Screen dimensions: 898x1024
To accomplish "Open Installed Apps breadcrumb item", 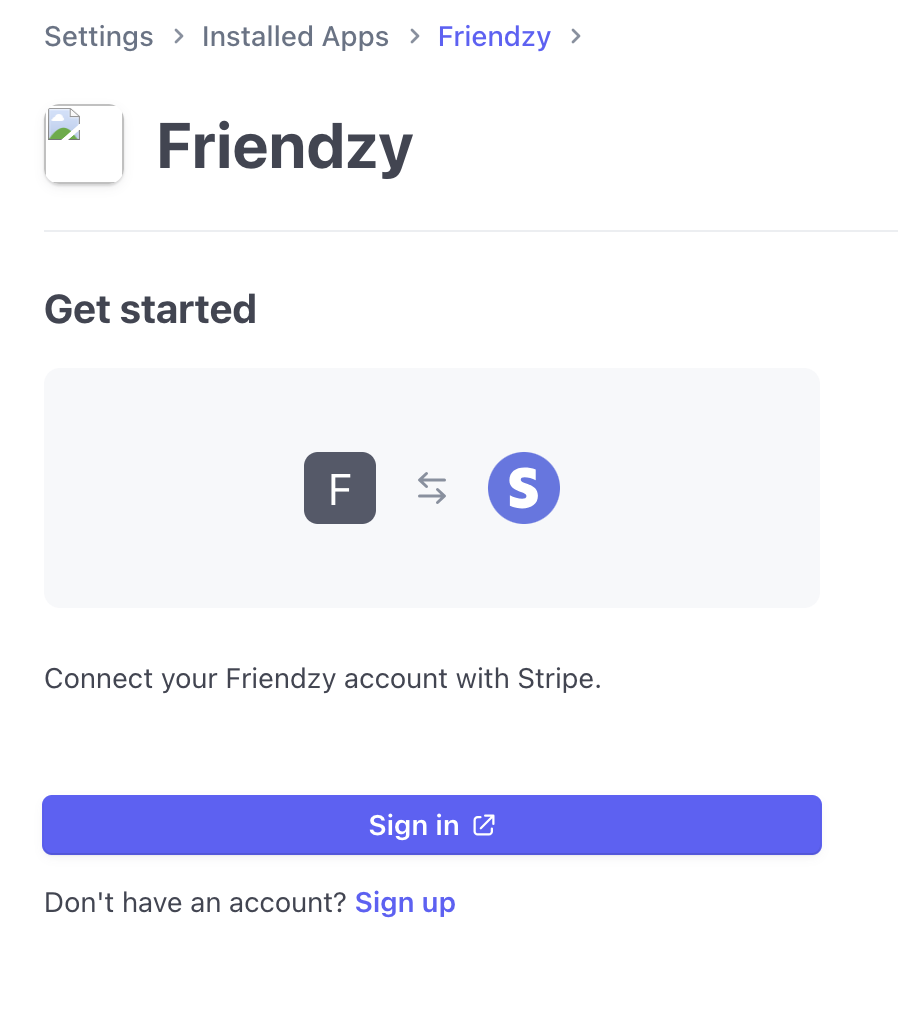I will click(295, 37).
